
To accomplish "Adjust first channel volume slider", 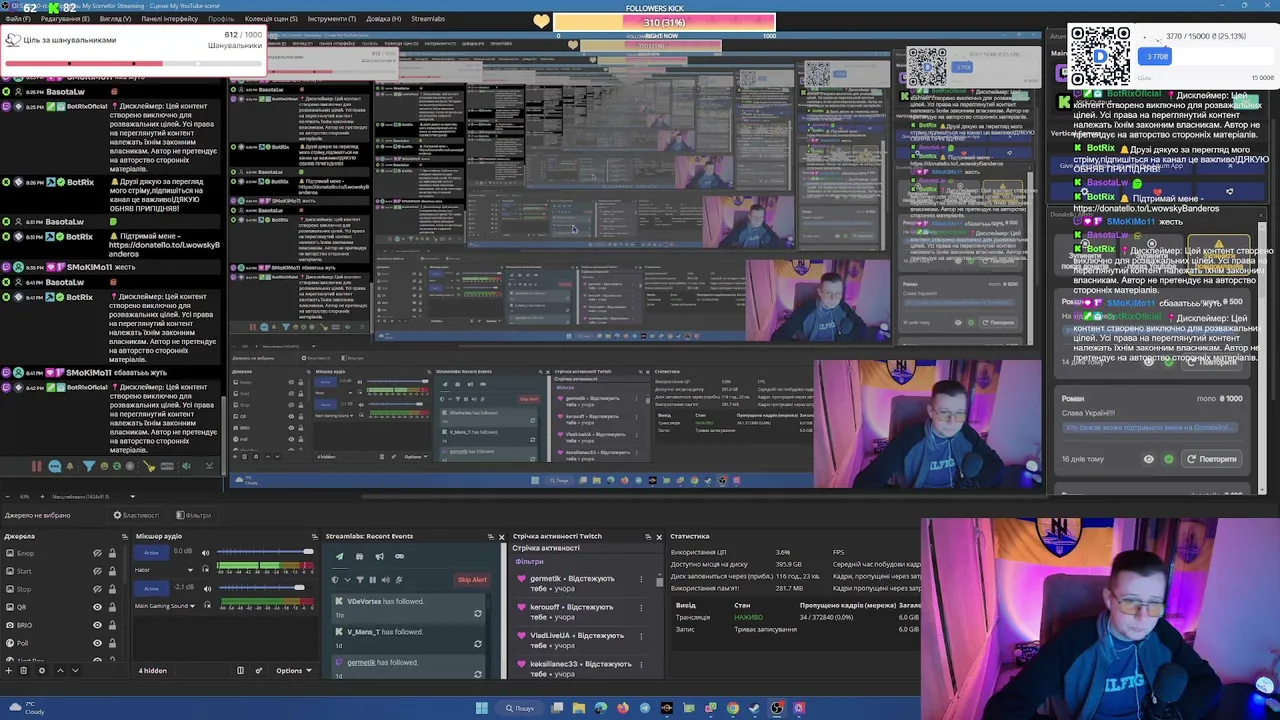I will pos(265,552).
